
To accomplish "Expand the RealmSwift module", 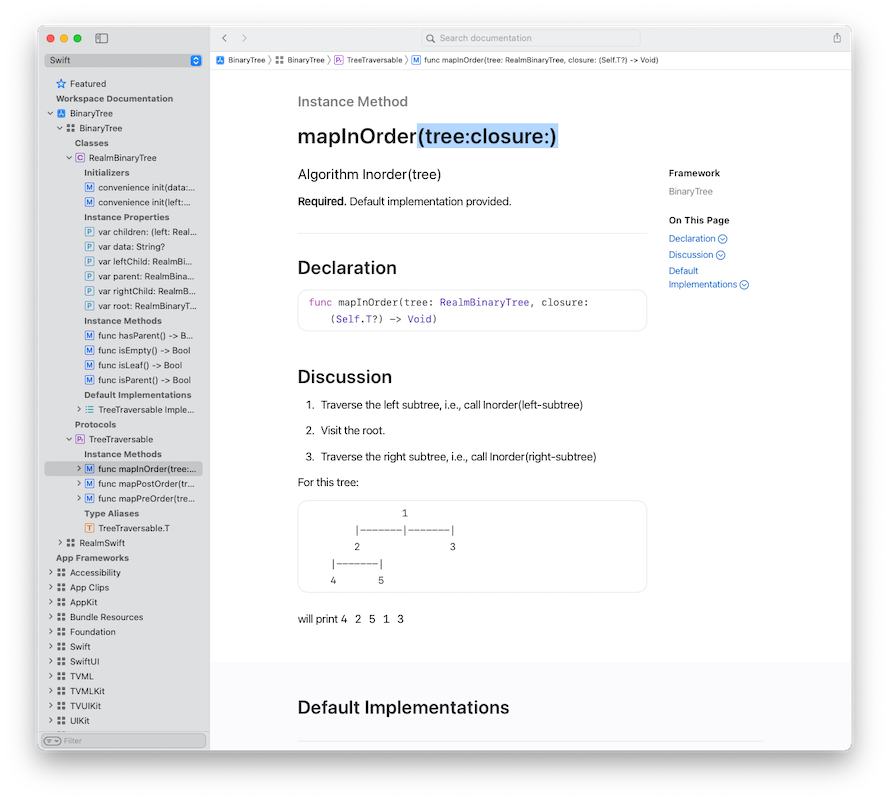I will [x=60, y=543].
